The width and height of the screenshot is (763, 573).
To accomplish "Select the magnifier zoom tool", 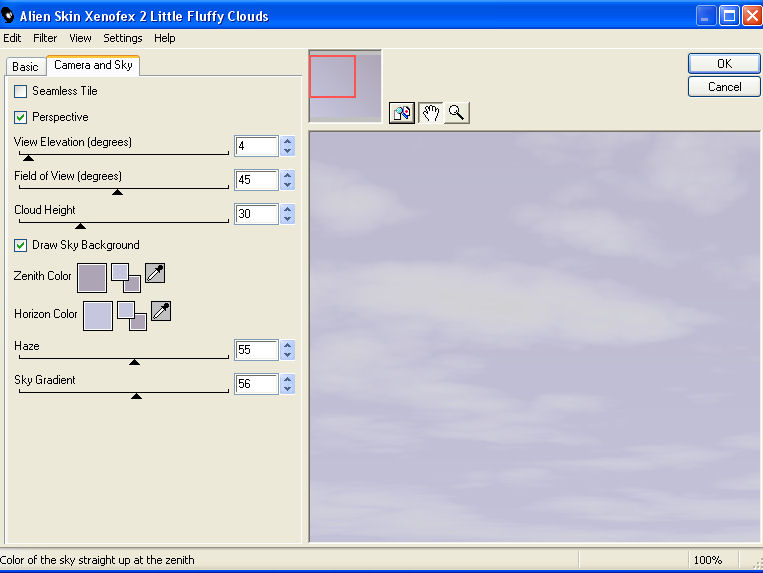I will (x=456, y=113).
